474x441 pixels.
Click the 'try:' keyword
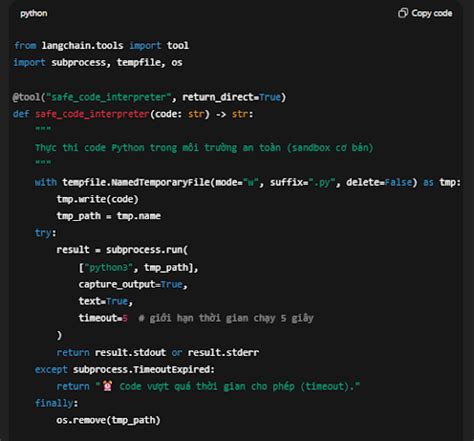click(46, 233)
